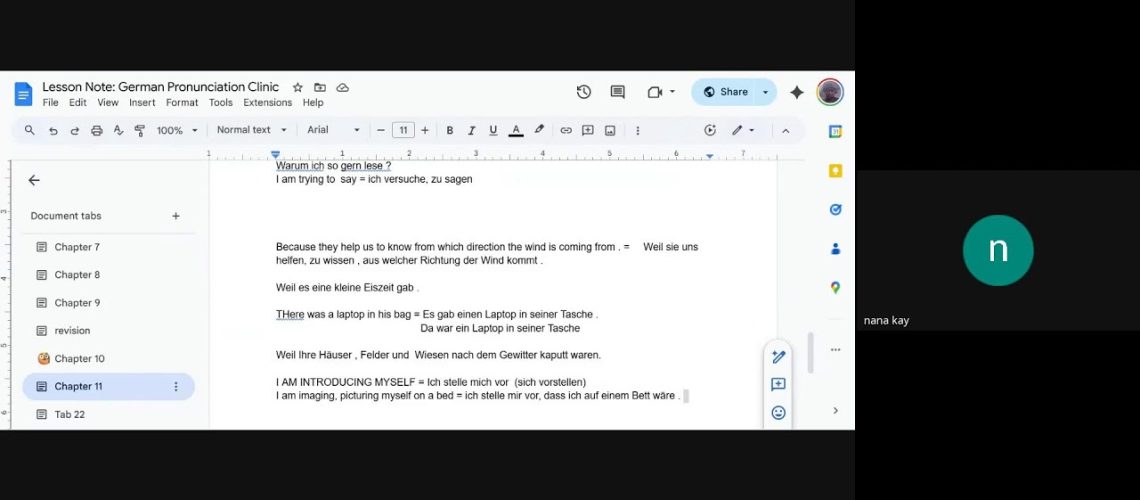Add a new document tab
Viewport: 1140px width, 500px height.
(176, 216)
